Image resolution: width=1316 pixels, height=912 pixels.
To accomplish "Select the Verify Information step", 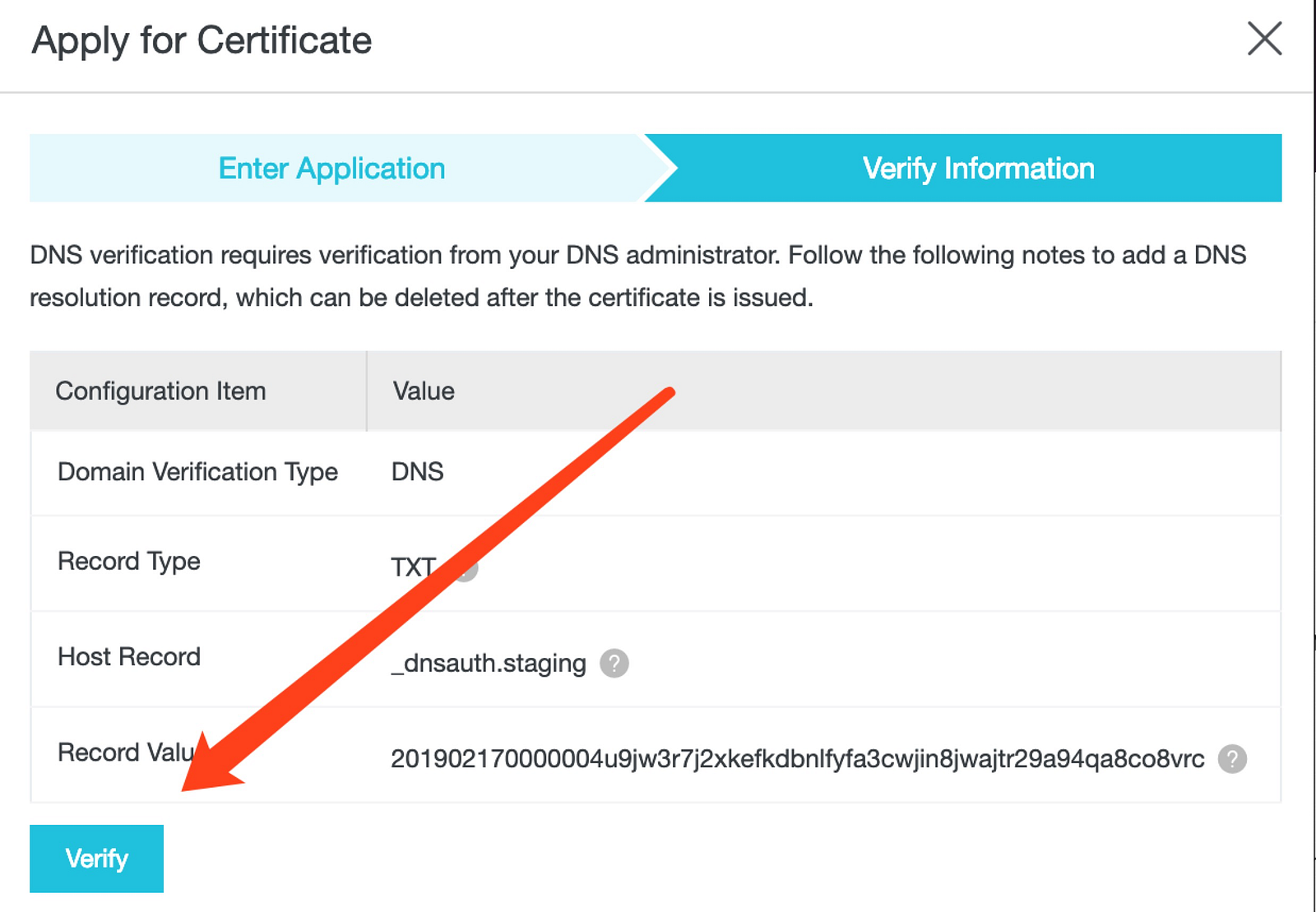I will click(978, 169).
